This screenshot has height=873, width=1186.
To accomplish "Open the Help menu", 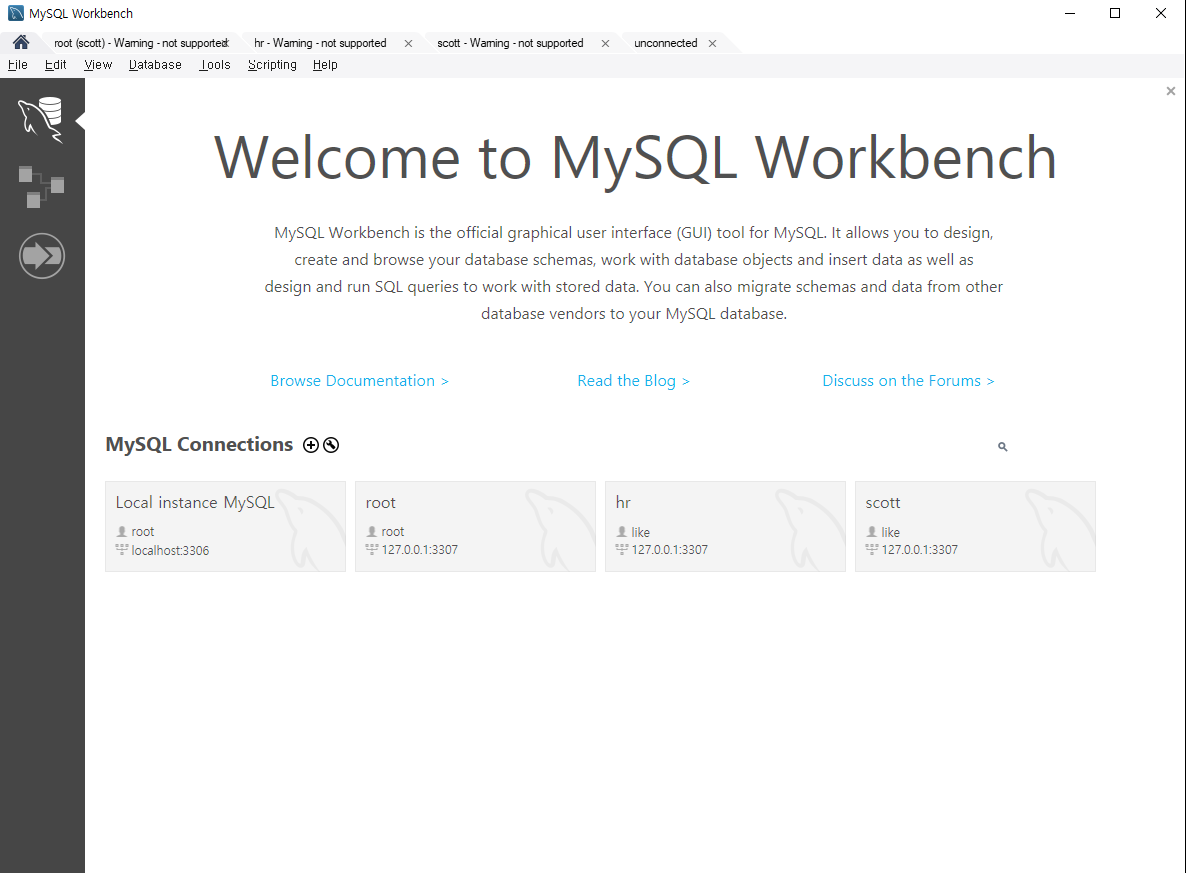I will [325, 65].
